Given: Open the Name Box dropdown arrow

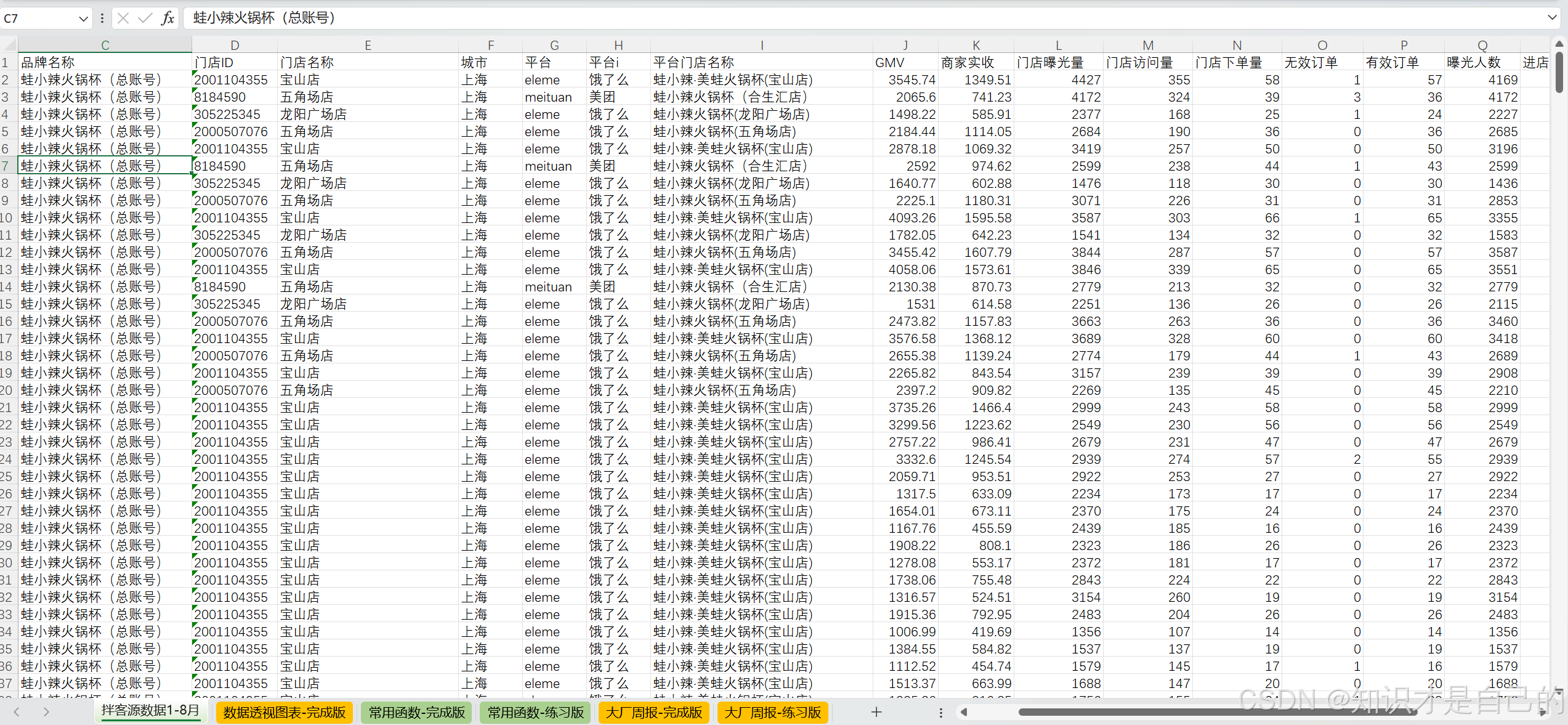Looking at the screenshot, I should pos(83,18).
